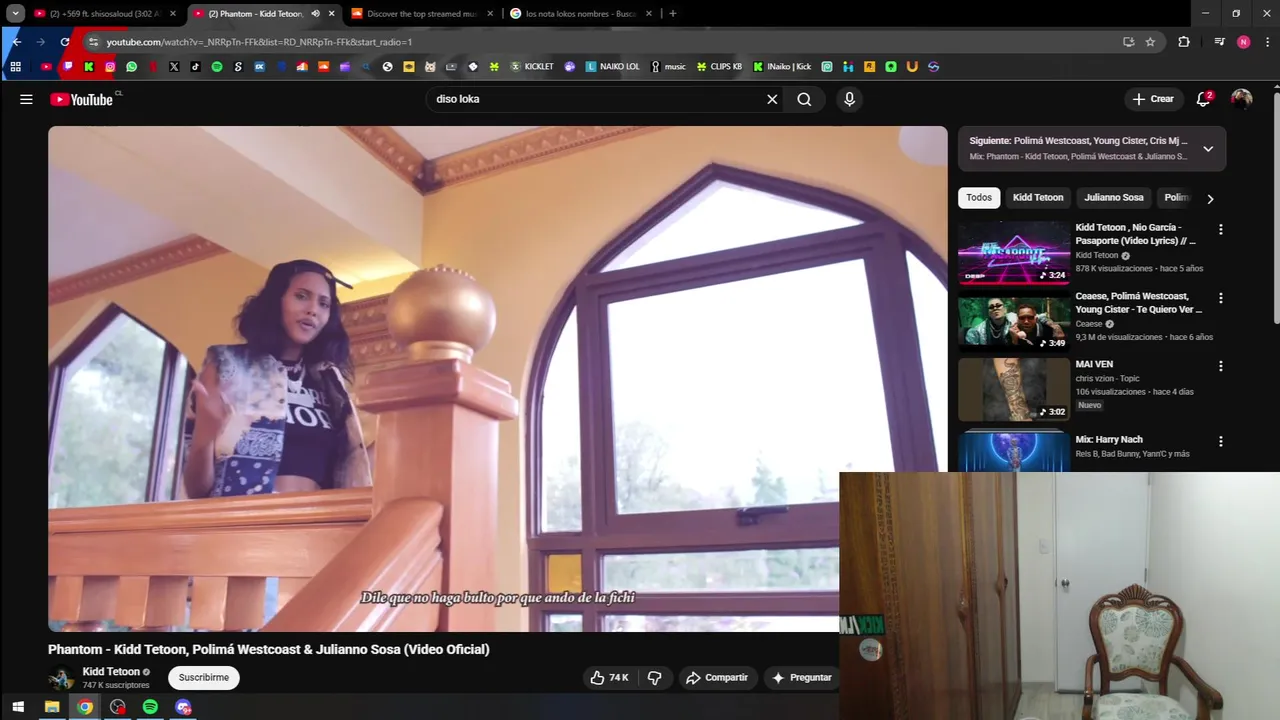Open Spotify from the taskbar

coord(150,707)
